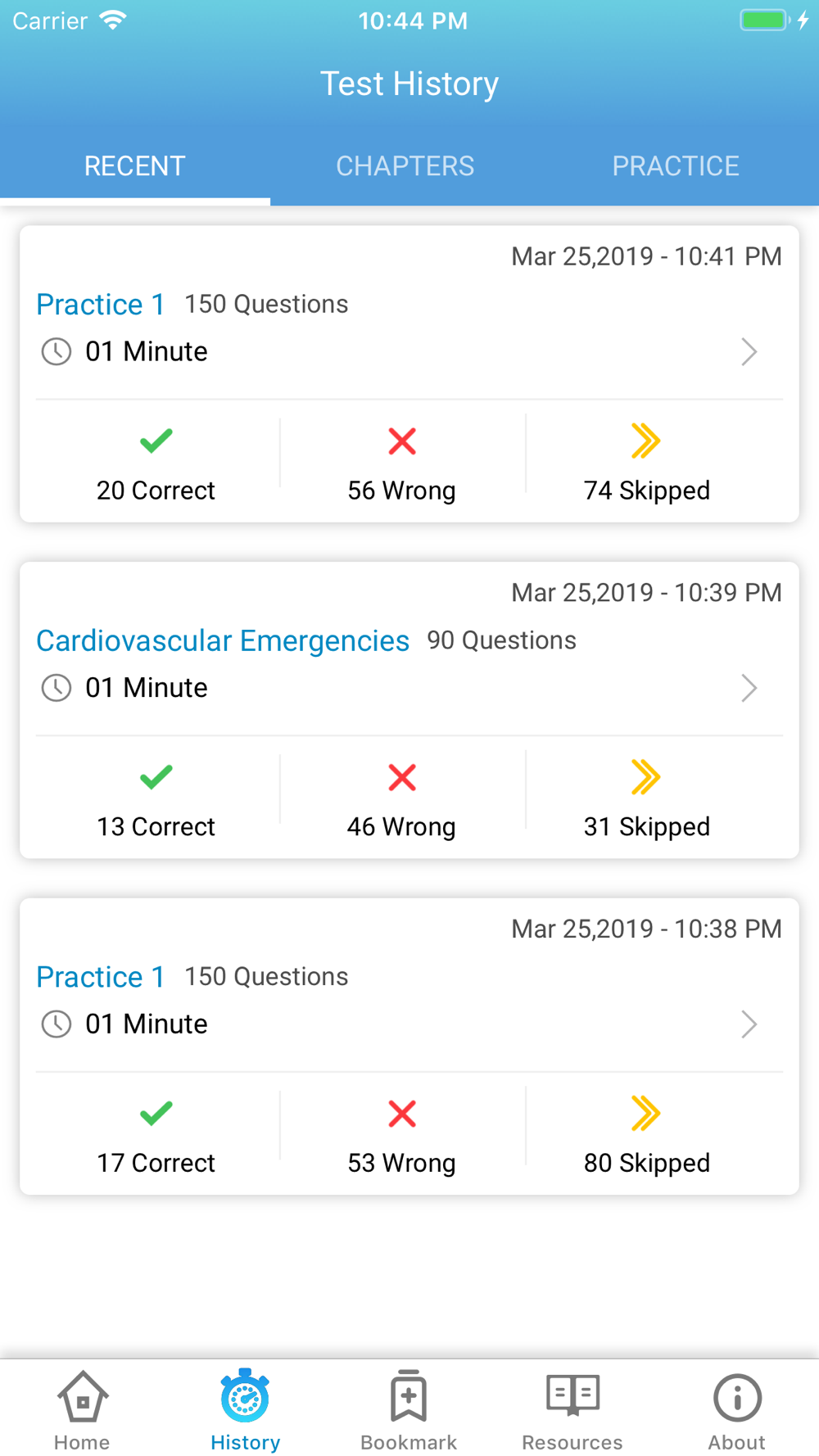
Task: Expand the 10:41 PM Practice 1 result chevron
Action: pos(749,352)
